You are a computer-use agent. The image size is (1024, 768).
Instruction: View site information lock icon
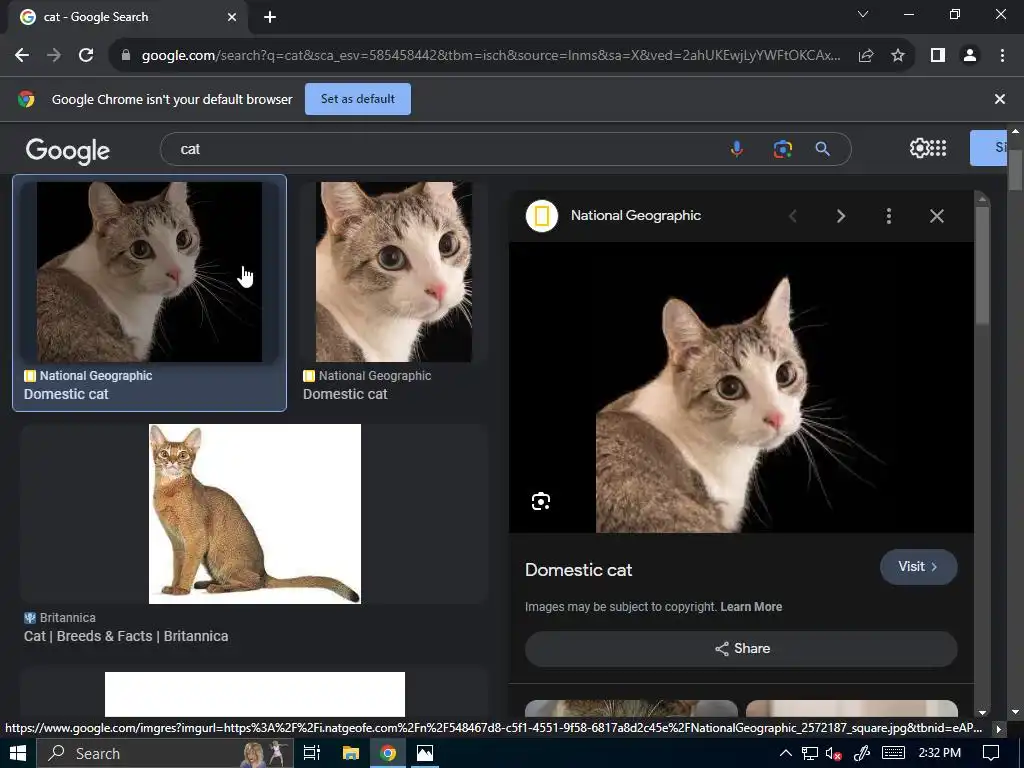pyautogui.click(x=126, y=56)
